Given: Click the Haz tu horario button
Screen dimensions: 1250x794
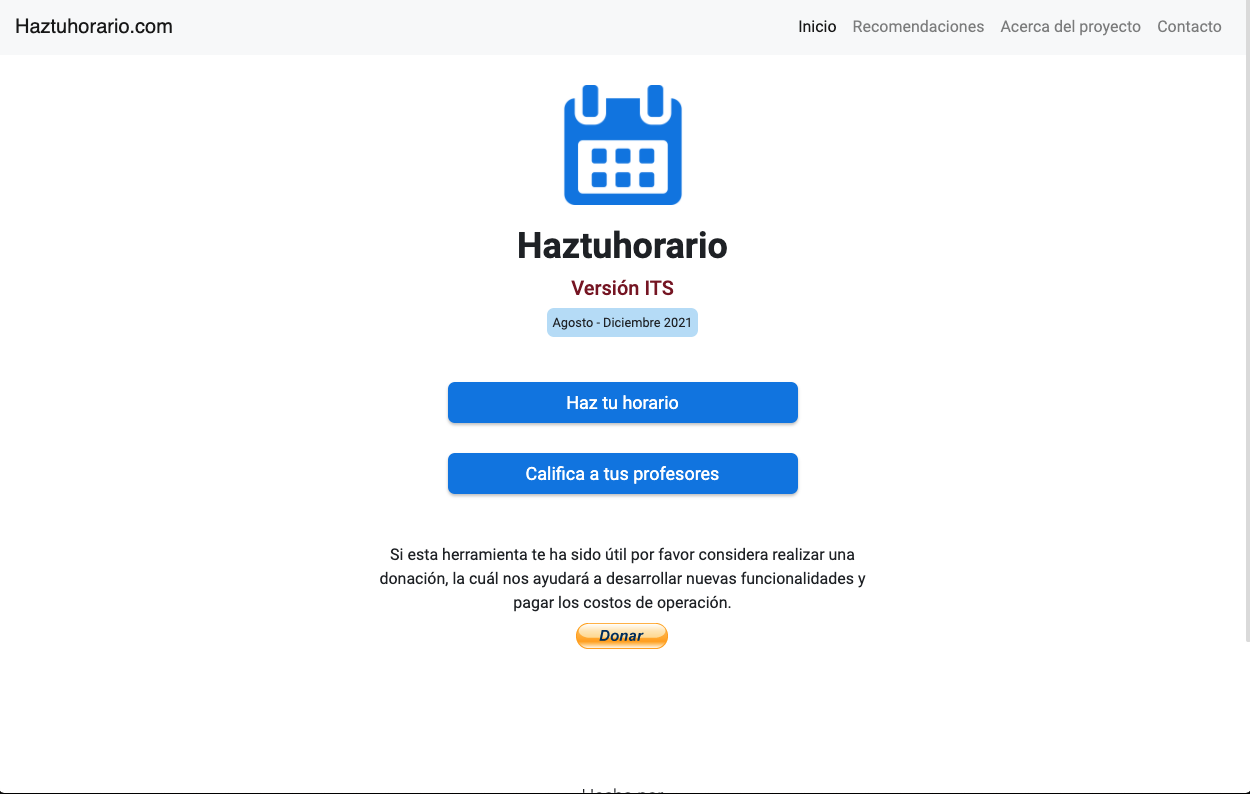Looking at the screenshot, I should point(622,403).
